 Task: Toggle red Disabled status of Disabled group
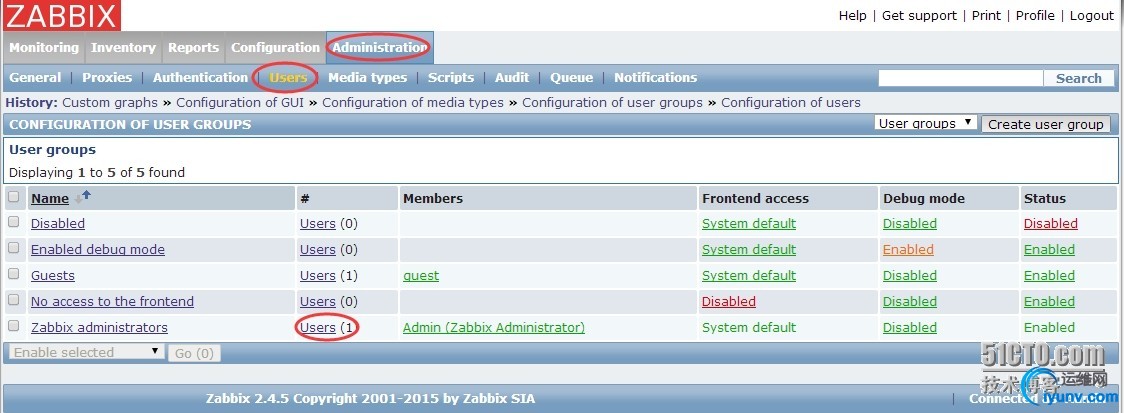[1050, 223]
